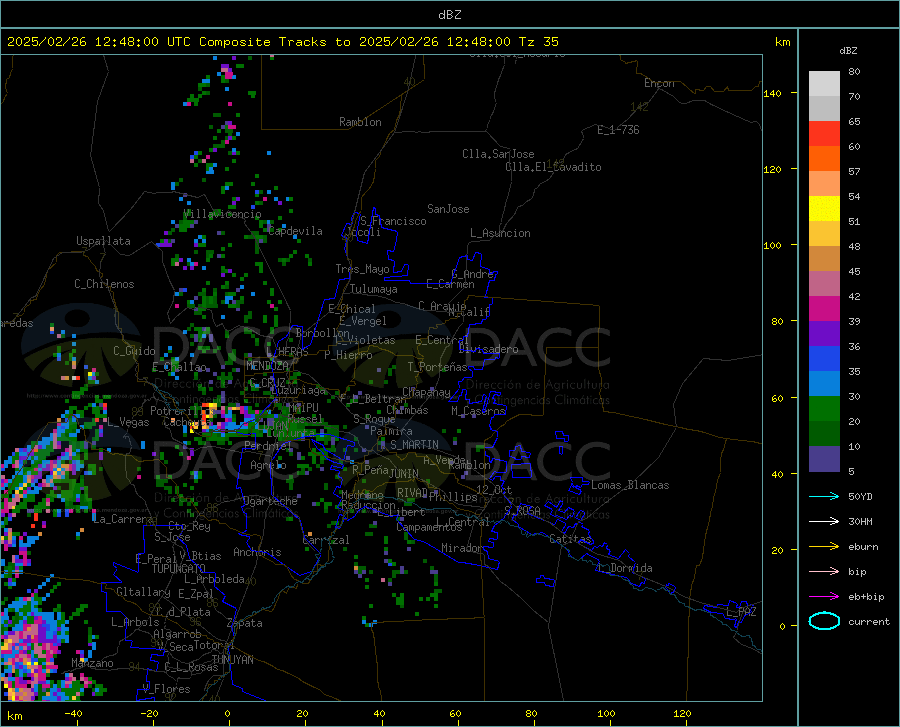Click the 'C_Chilenos' place label
900x727 pixels.
(104, 284)
